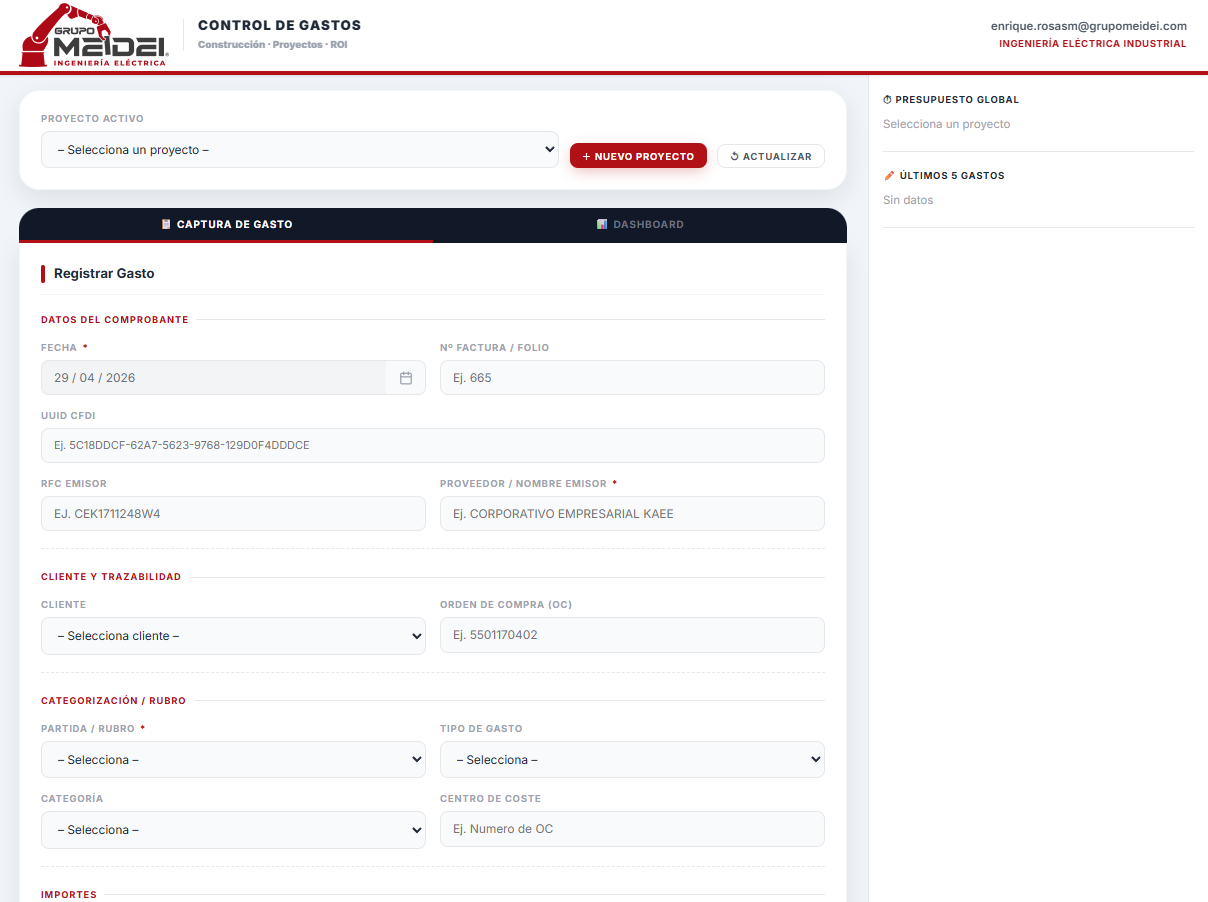
Task: Open the Proyecto Activo dropdown
Action: tap(300, 150)
